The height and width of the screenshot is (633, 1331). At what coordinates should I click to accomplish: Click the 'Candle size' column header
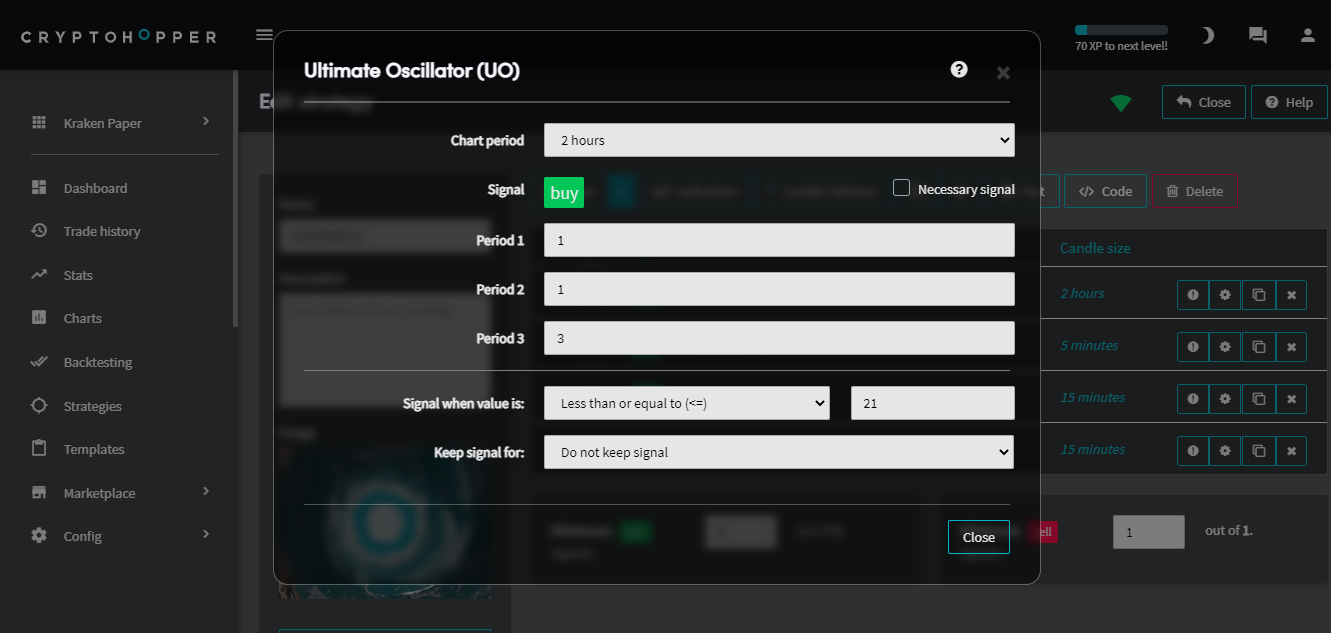(1095, 248)
